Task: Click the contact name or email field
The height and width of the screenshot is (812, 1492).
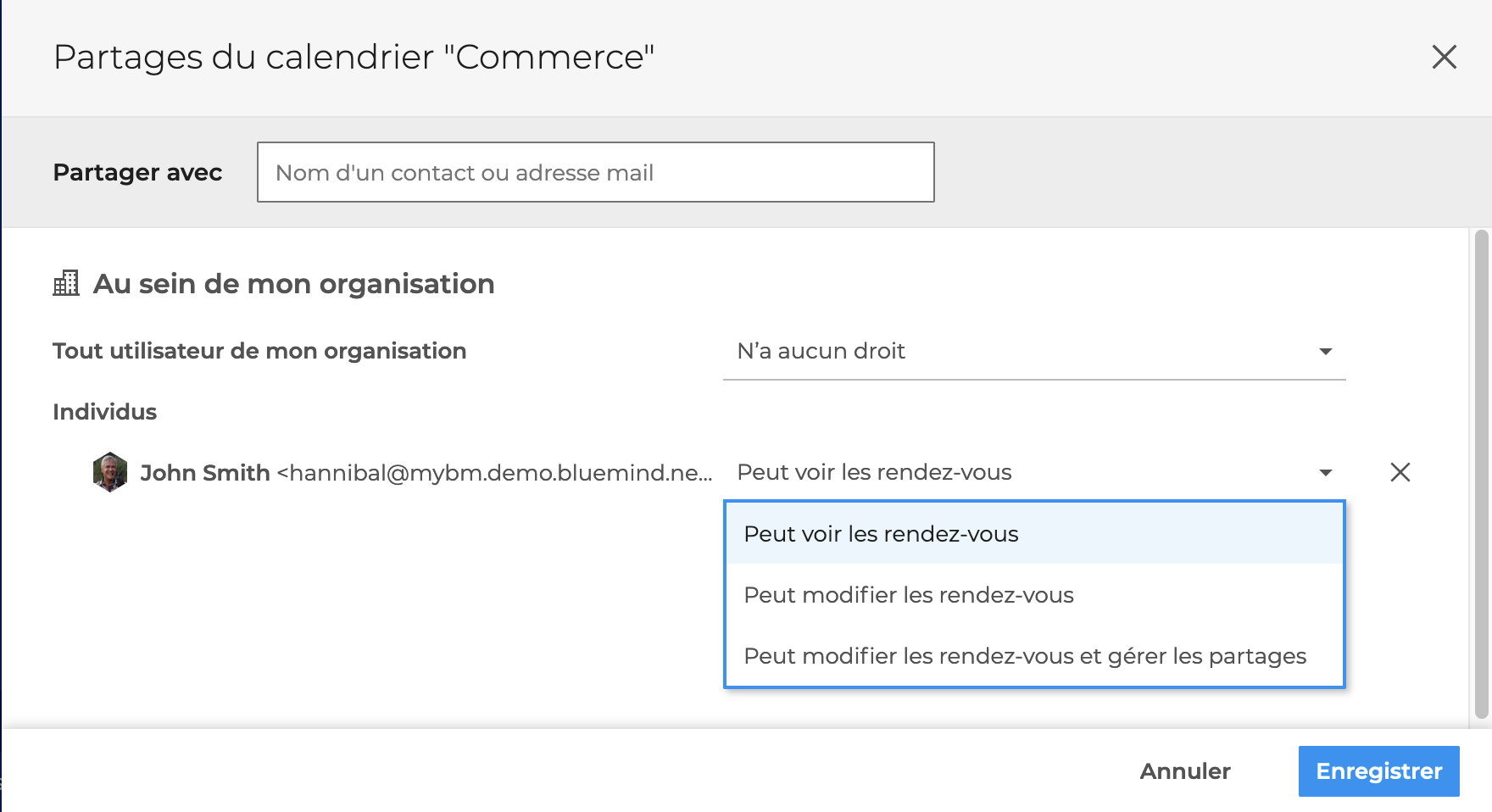Action: pos(595,172)
